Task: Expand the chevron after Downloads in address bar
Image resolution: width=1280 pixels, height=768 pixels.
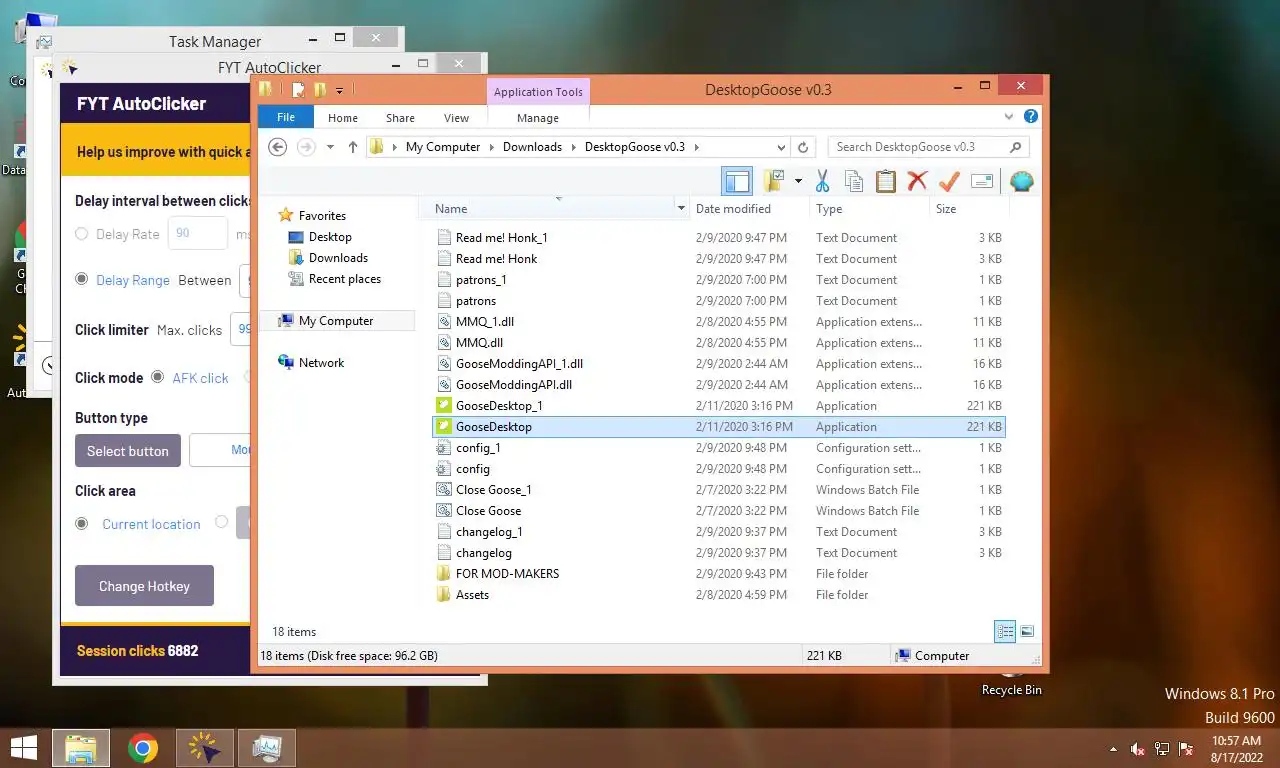Action: click(573, 147)
